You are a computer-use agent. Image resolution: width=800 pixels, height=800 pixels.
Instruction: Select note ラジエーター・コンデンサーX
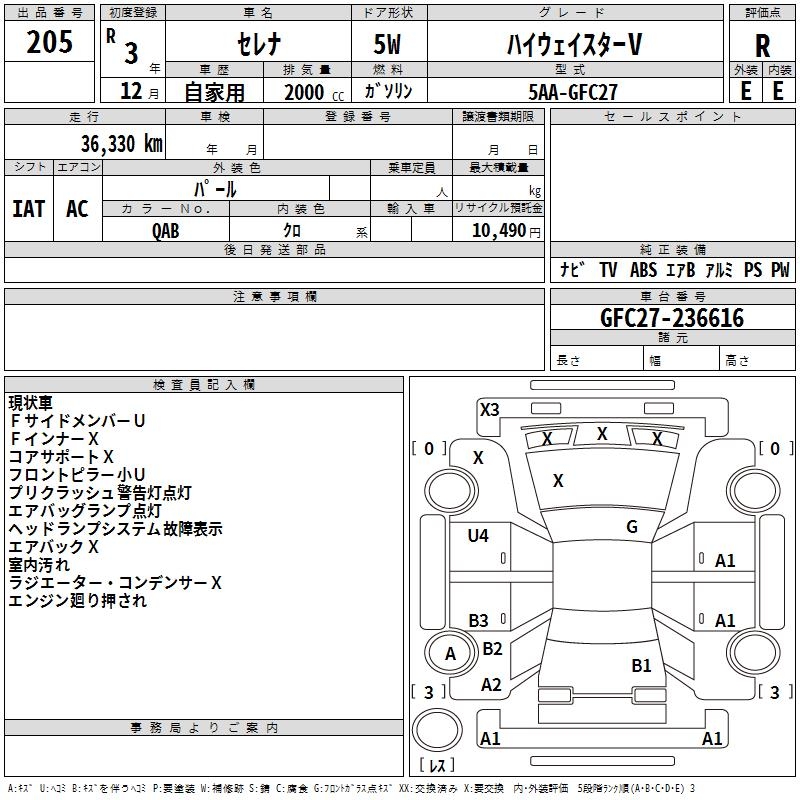pos(115,583)
